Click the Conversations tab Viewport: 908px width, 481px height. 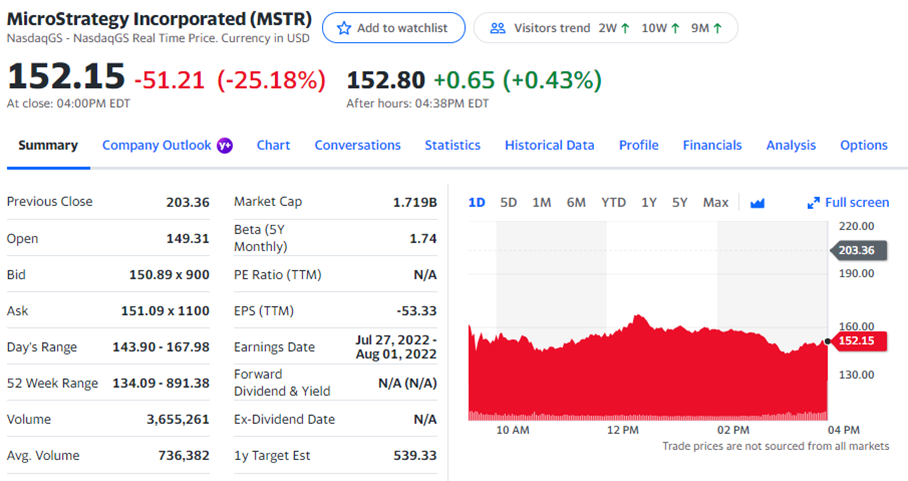click(357, 146)
